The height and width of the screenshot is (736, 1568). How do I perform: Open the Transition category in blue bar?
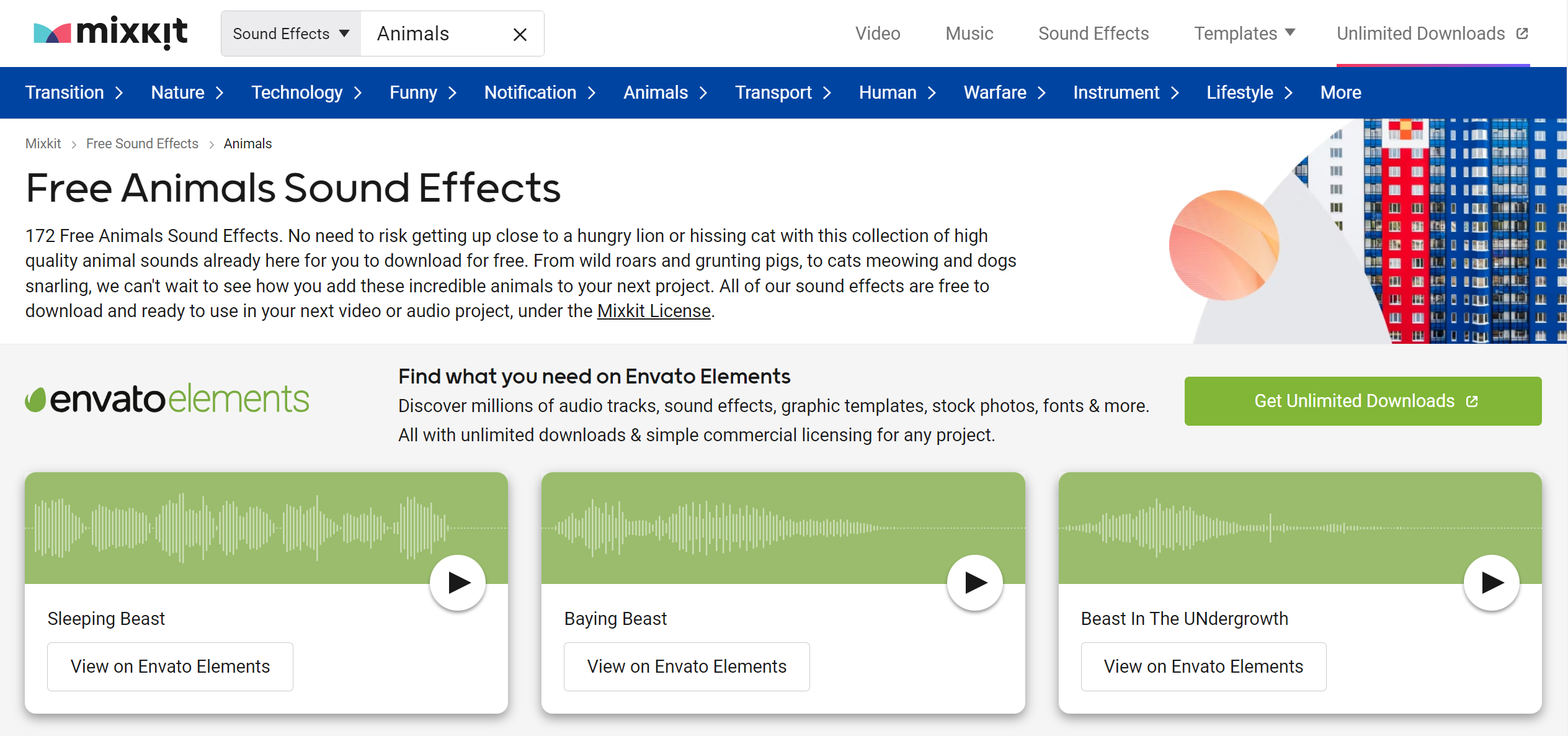[74, 92]
